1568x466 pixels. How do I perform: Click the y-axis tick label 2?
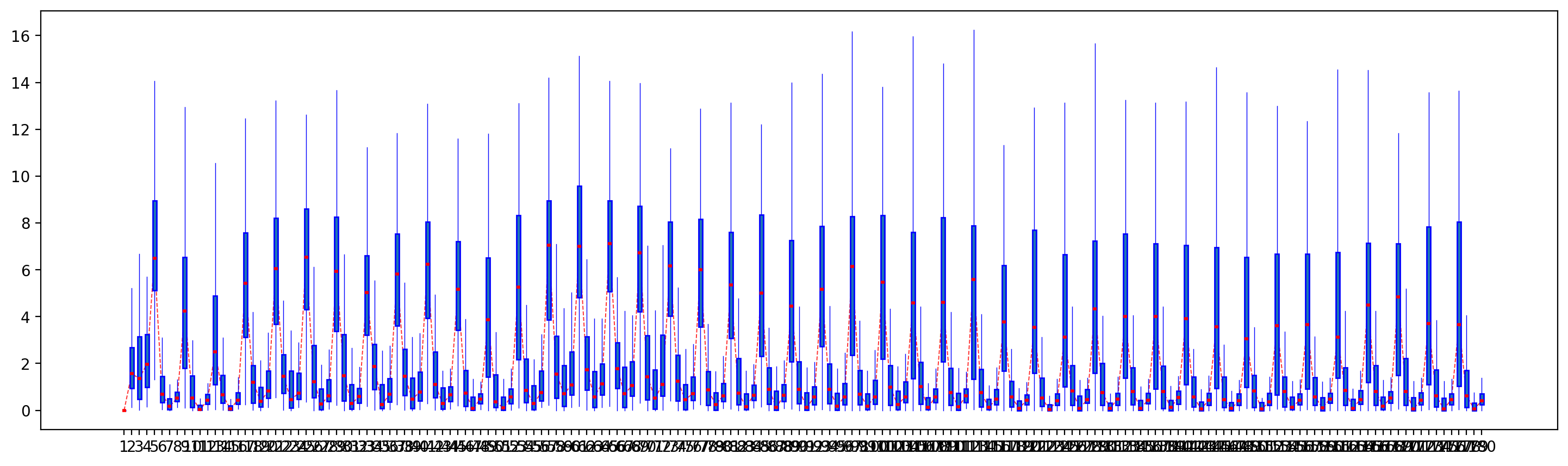(x=25, y=364)
